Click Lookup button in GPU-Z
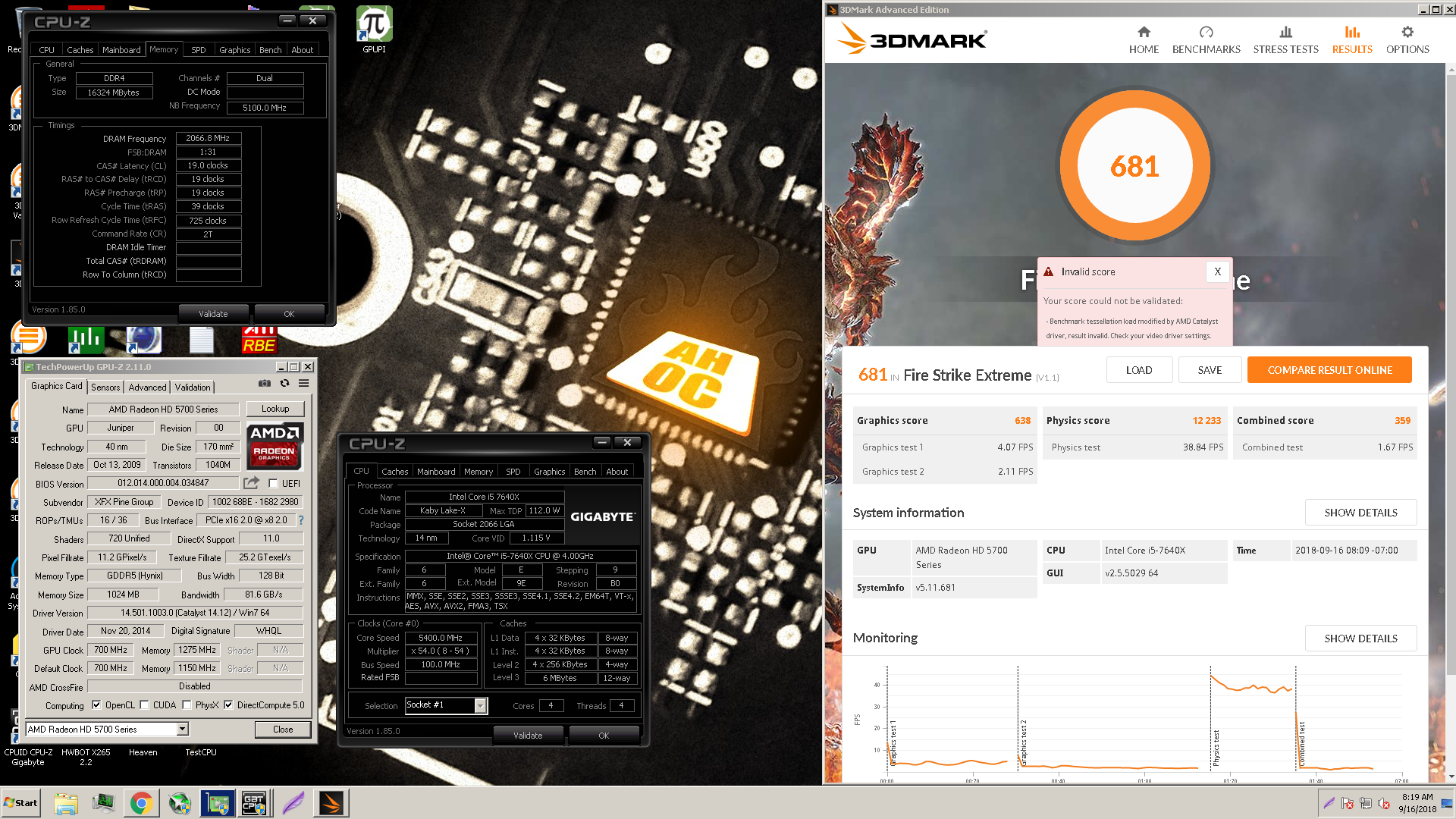This screenshot has width=1456, height=819. point(275,409)
